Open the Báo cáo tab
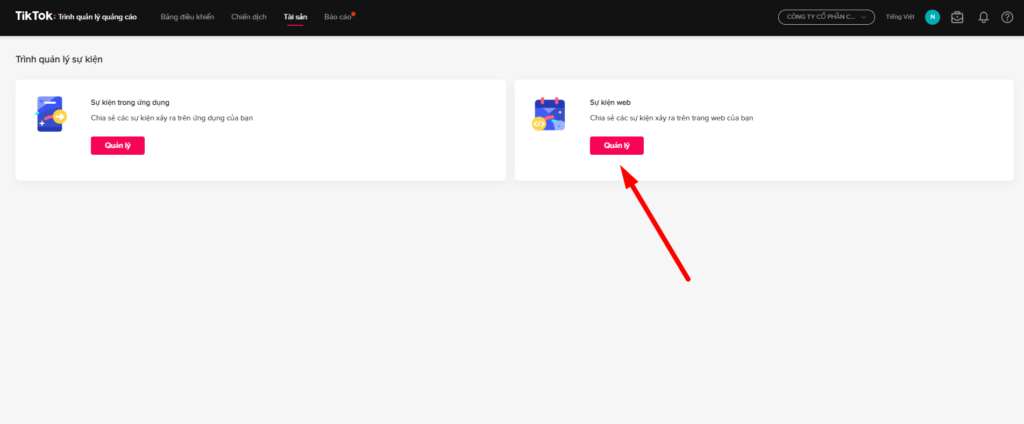 tap(337, 17)
